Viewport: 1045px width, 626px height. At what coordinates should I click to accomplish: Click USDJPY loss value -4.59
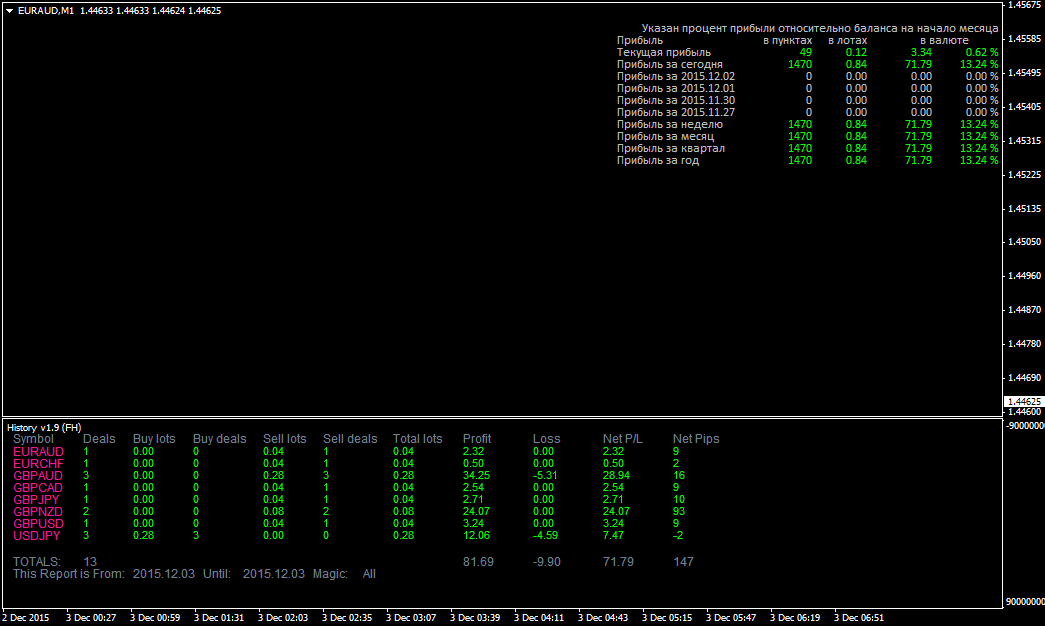[545, 535]
